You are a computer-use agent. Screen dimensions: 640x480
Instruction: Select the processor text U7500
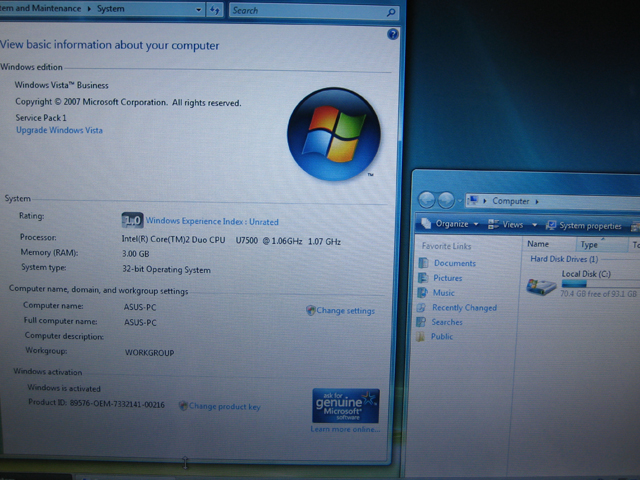[247, 240]
